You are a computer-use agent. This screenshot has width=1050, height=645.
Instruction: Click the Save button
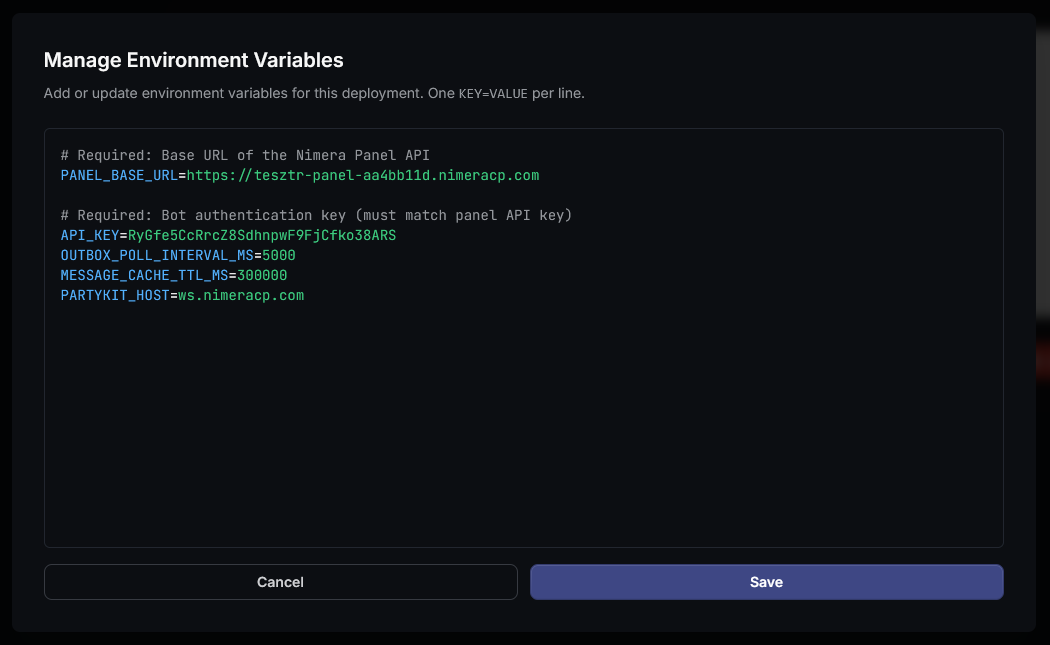[x=766, y=581]
